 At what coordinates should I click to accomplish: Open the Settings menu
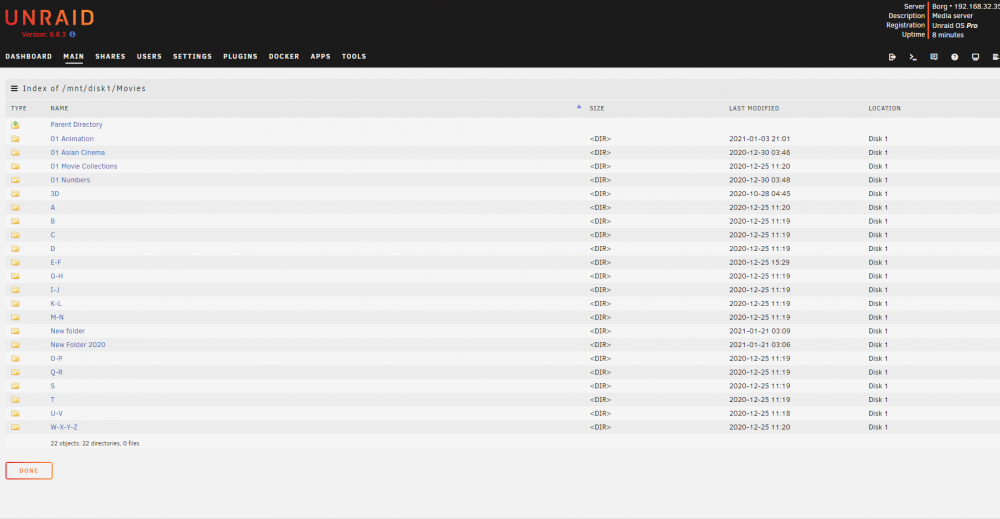point(193,57)
